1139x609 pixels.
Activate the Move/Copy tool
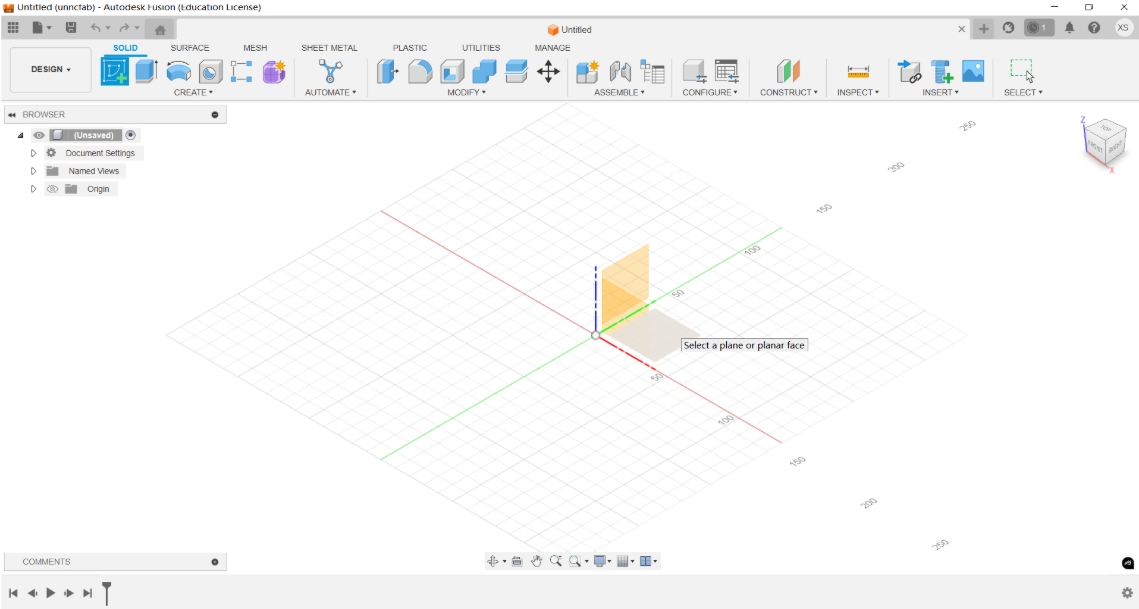pos(548,71)
